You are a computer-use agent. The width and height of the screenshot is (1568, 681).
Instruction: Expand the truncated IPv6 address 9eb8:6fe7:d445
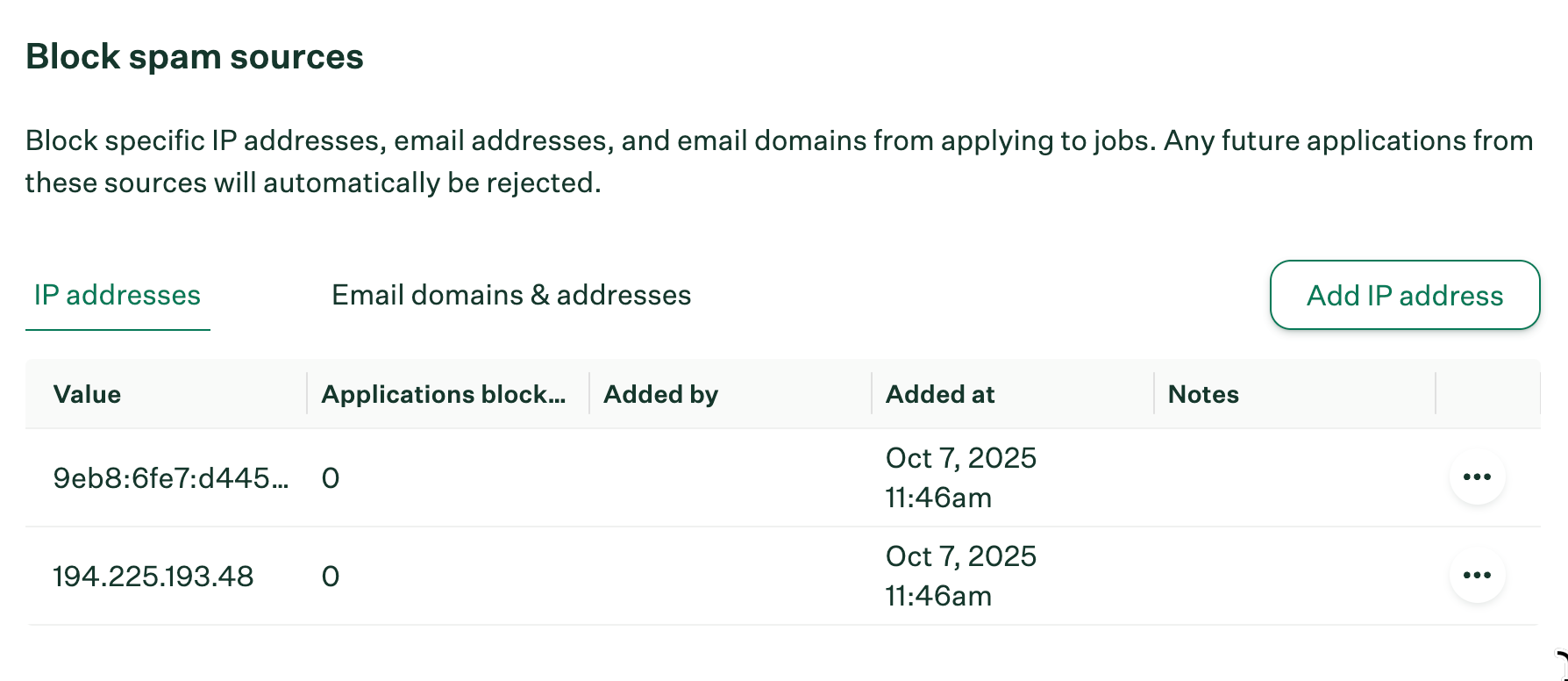pos(172,477)
